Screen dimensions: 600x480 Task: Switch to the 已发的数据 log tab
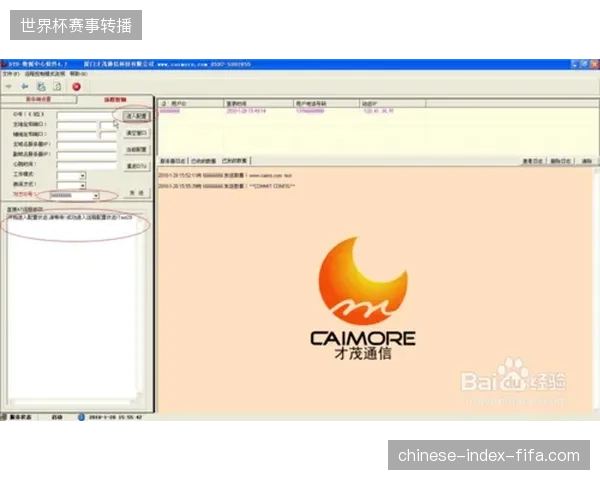tap(234, 161)
